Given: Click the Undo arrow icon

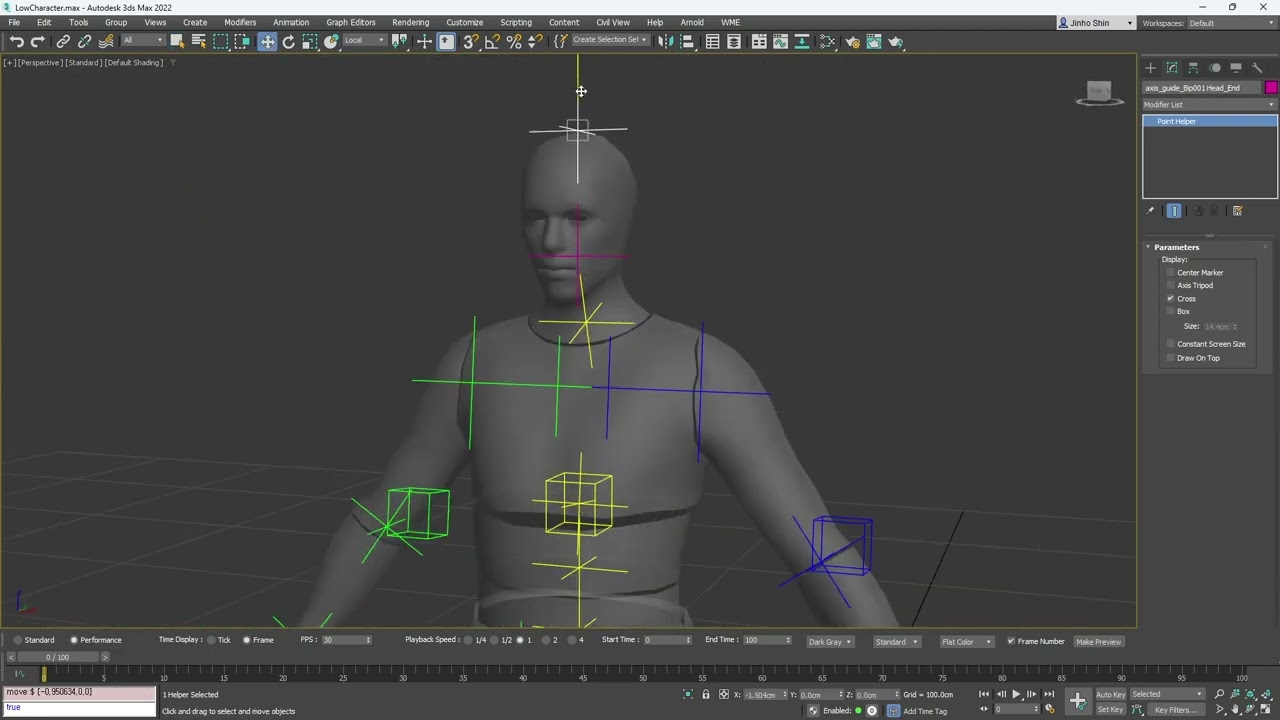Looking at the screenshot, I should (x=17, y=41).
